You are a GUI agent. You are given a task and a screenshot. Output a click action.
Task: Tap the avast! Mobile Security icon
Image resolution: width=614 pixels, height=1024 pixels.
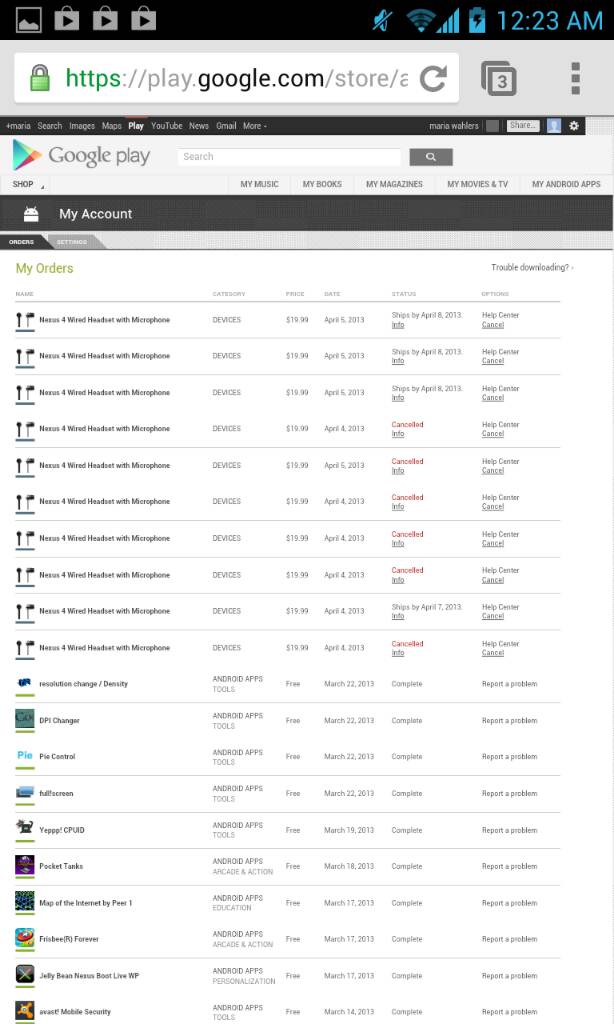[x=25, y=1011]
